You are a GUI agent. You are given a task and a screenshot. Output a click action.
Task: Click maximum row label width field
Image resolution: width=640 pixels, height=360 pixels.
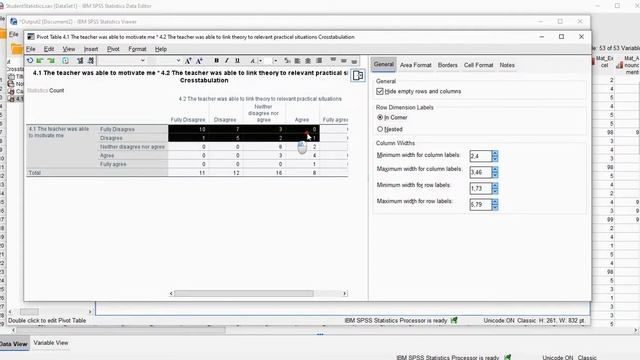481,204
